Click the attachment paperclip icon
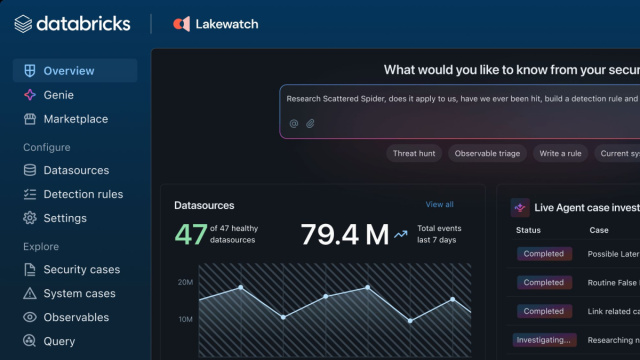 pos(310,123)
